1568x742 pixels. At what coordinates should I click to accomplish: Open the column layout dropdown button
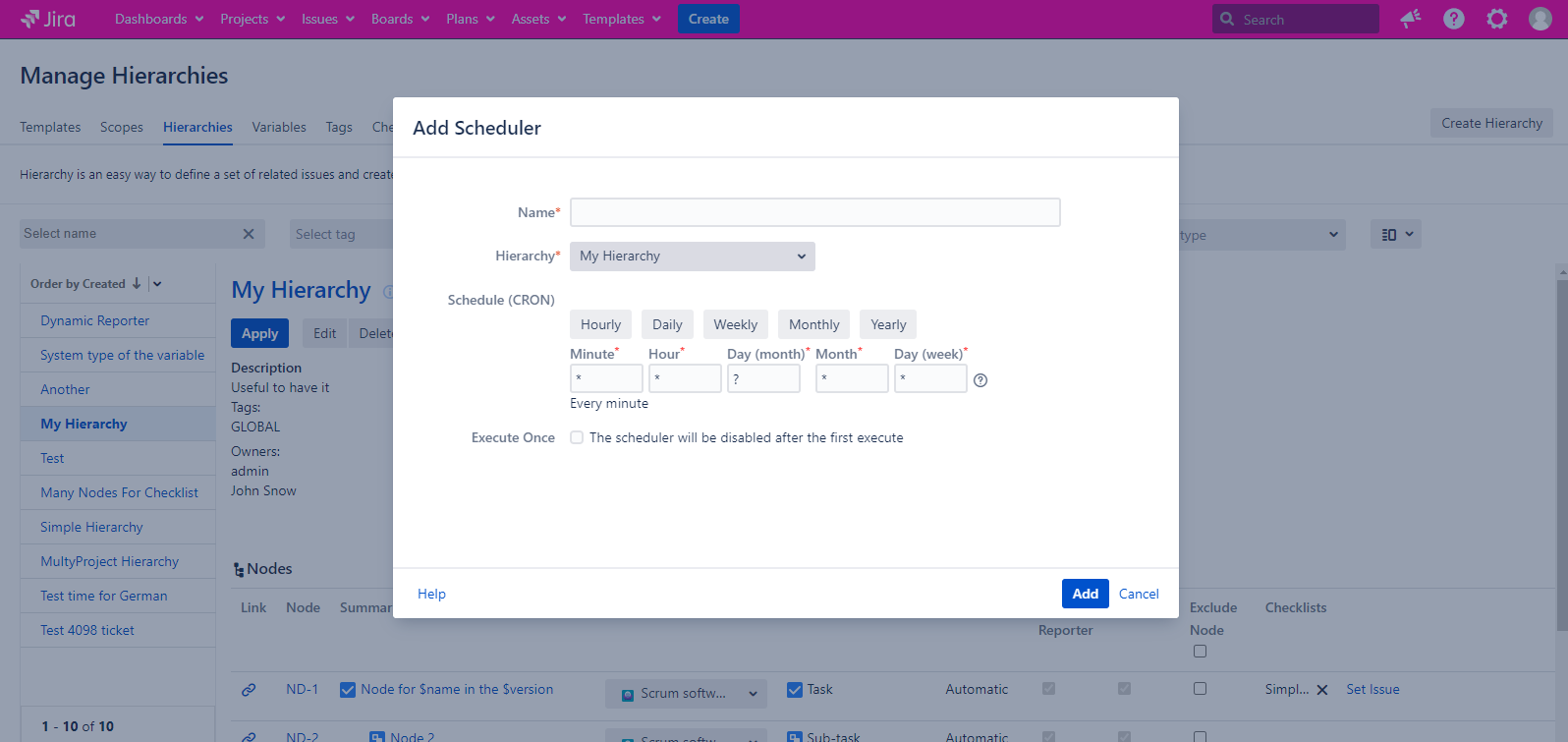tap(1396, 234)
